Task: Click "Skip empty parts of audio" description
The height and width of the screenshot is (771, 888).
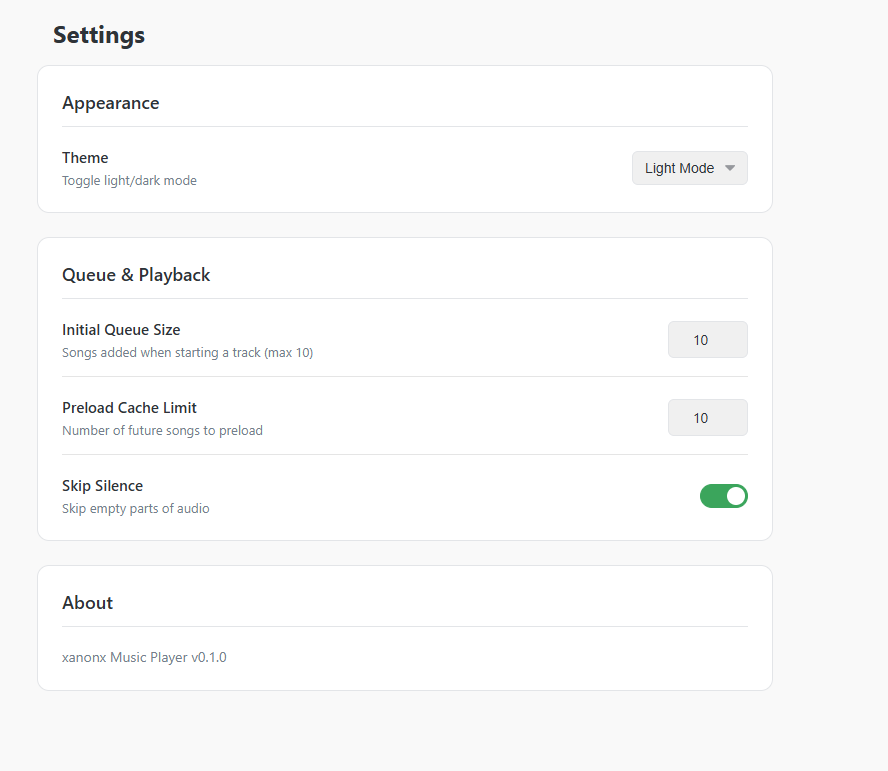Action: 135,509
